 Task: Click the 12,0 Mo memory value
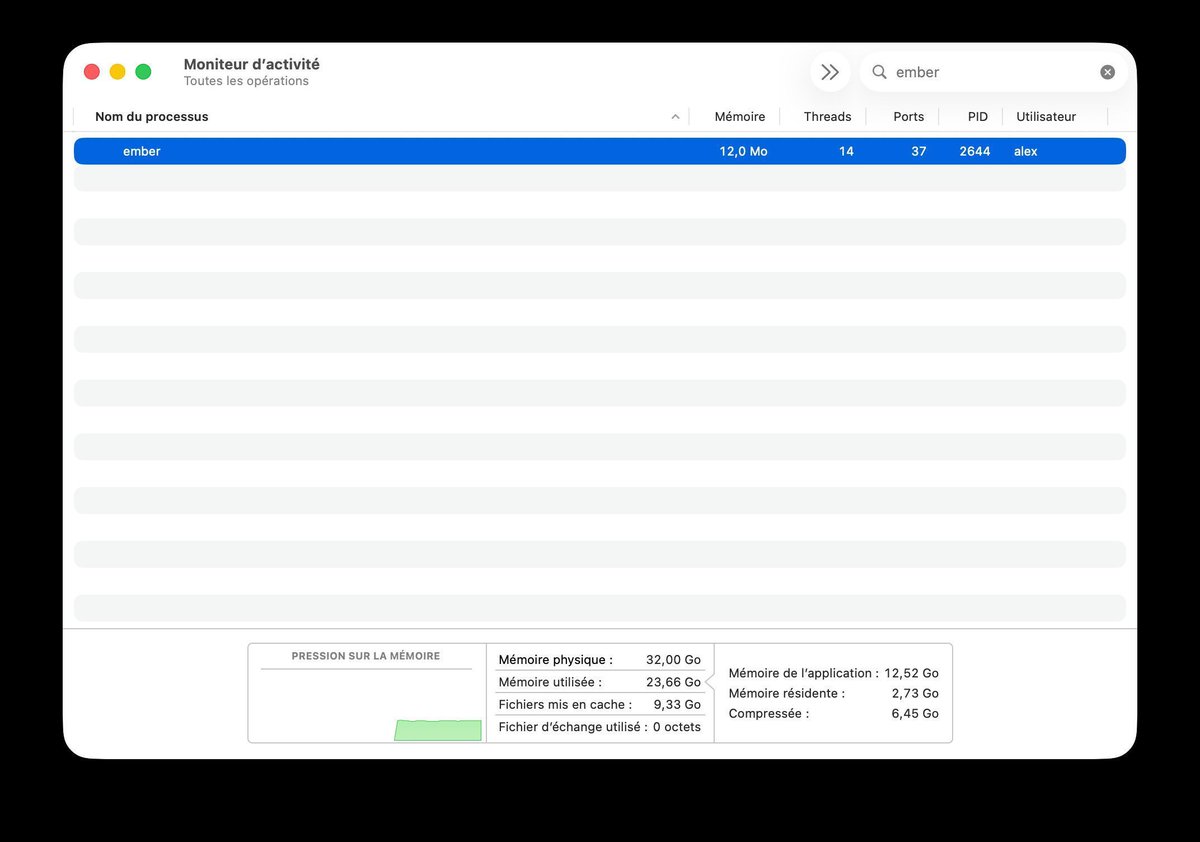coord(743,151)
